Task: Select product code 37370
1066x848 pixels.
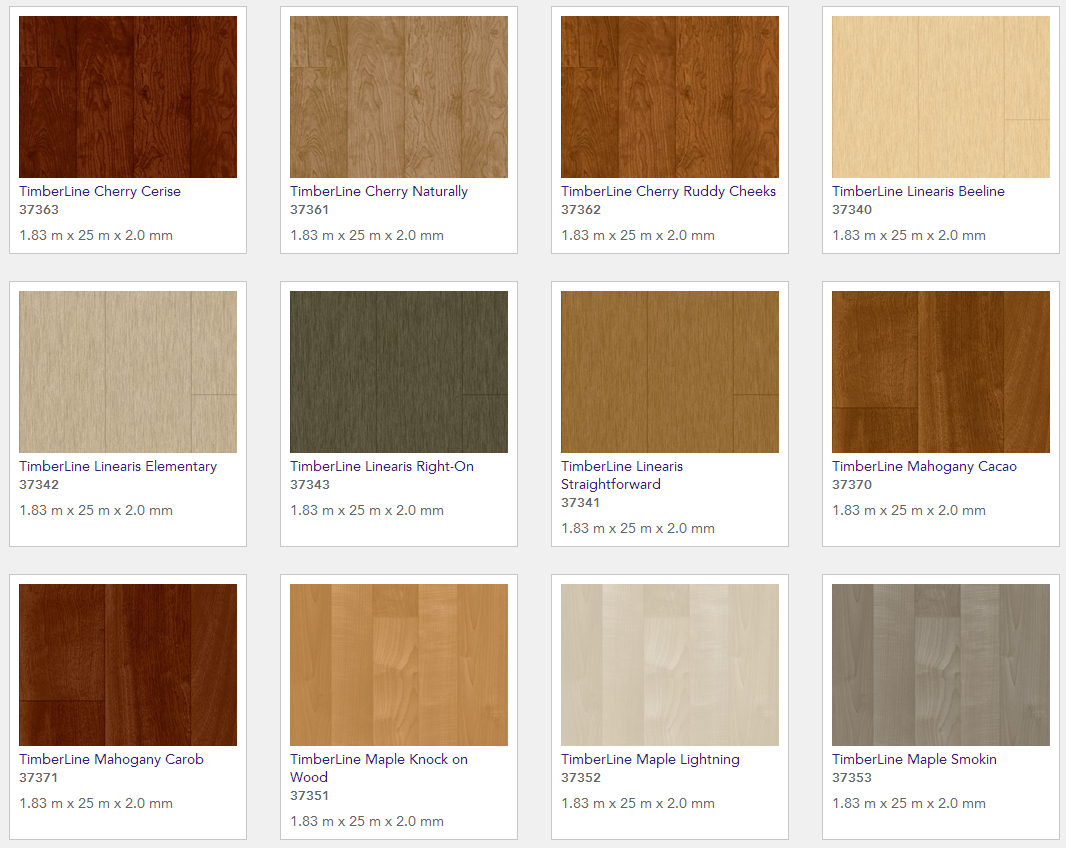Action: [852, 484]
